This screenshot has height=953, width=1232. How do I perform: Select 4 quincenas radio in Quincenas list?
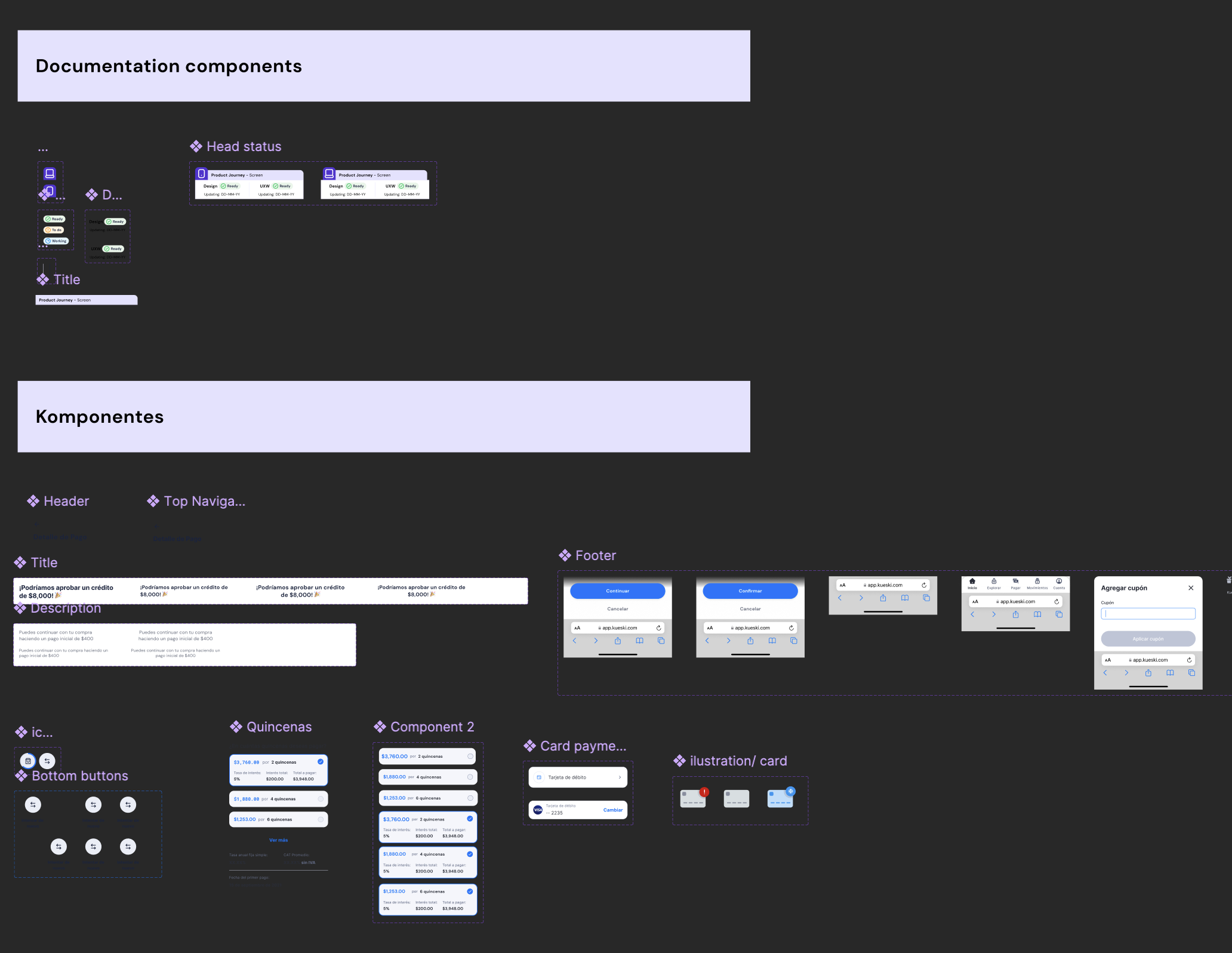(321, 799)
